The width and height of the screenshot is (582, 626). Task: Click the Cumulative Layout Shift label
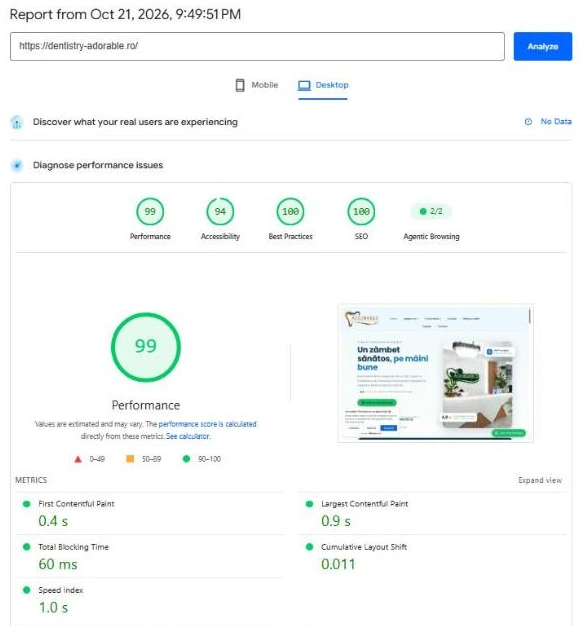pos(364,547)
